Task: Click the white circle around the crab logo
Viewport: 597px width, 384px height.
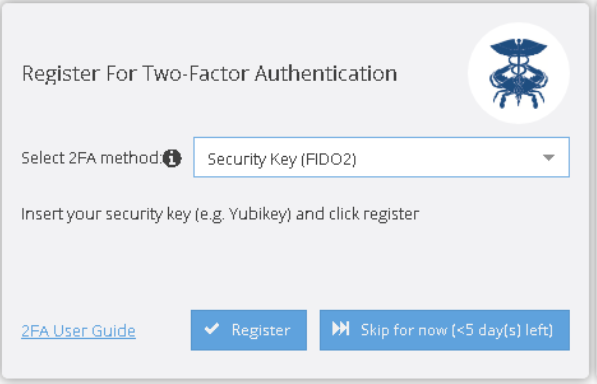Action: click(x=518, y=73)
